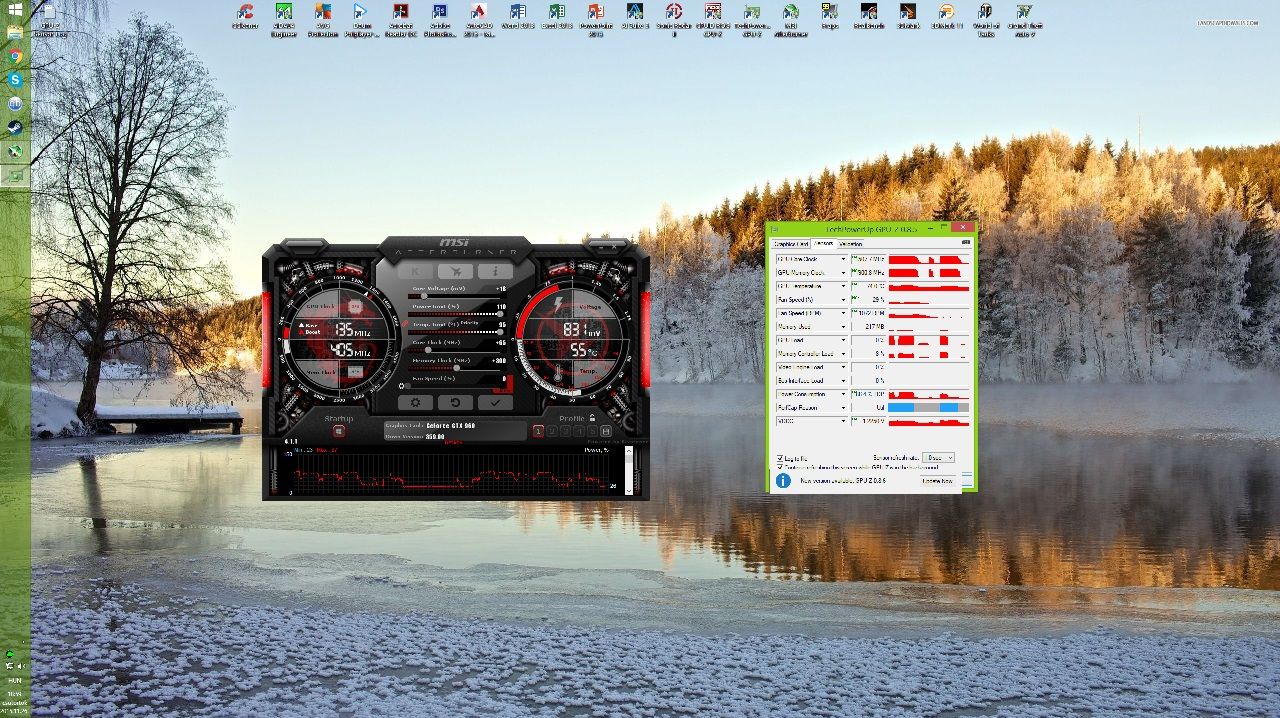
Task: Toggle Log to file checkbox in GPU-Z
Action: (x=780, y=457)
